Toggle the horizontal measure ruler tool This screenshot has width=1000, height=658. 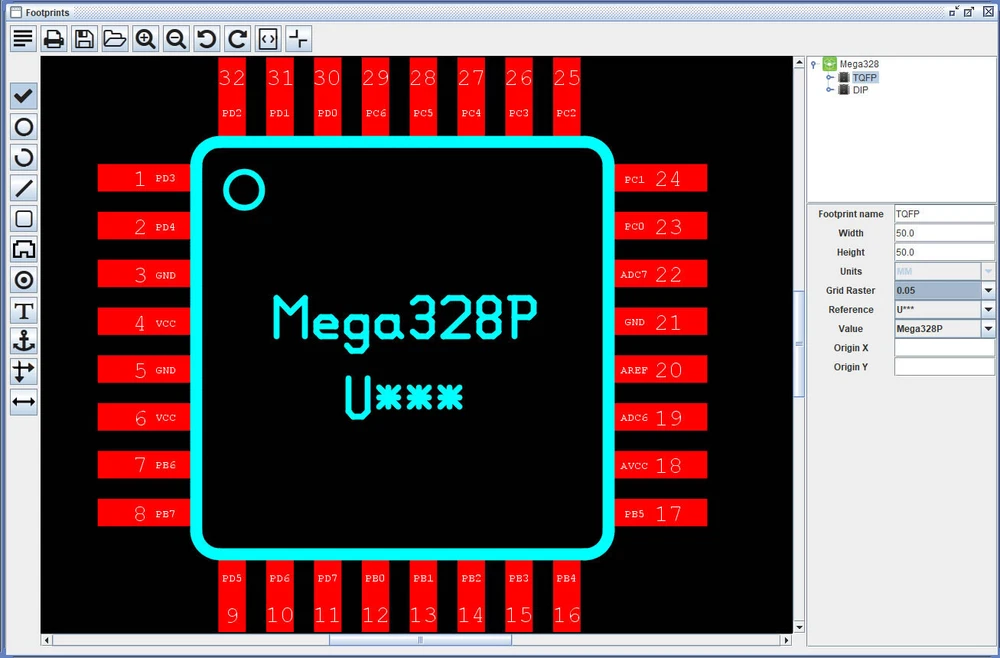tap(24, 403)
